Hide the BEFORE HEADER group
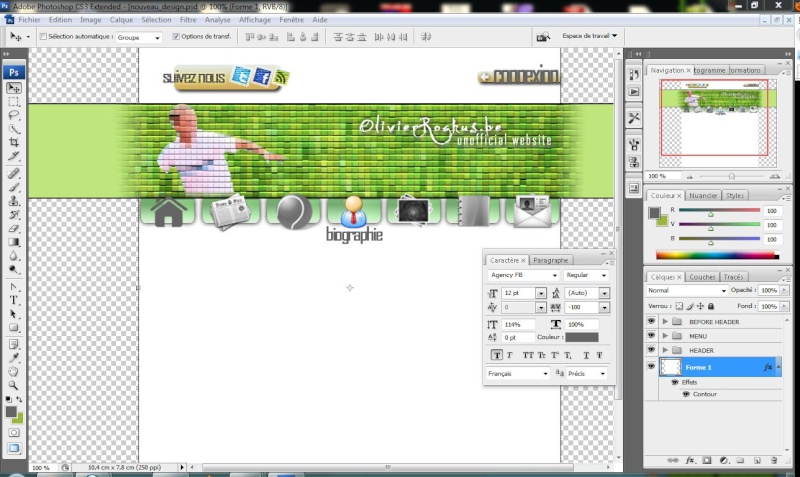 [651, 321]
